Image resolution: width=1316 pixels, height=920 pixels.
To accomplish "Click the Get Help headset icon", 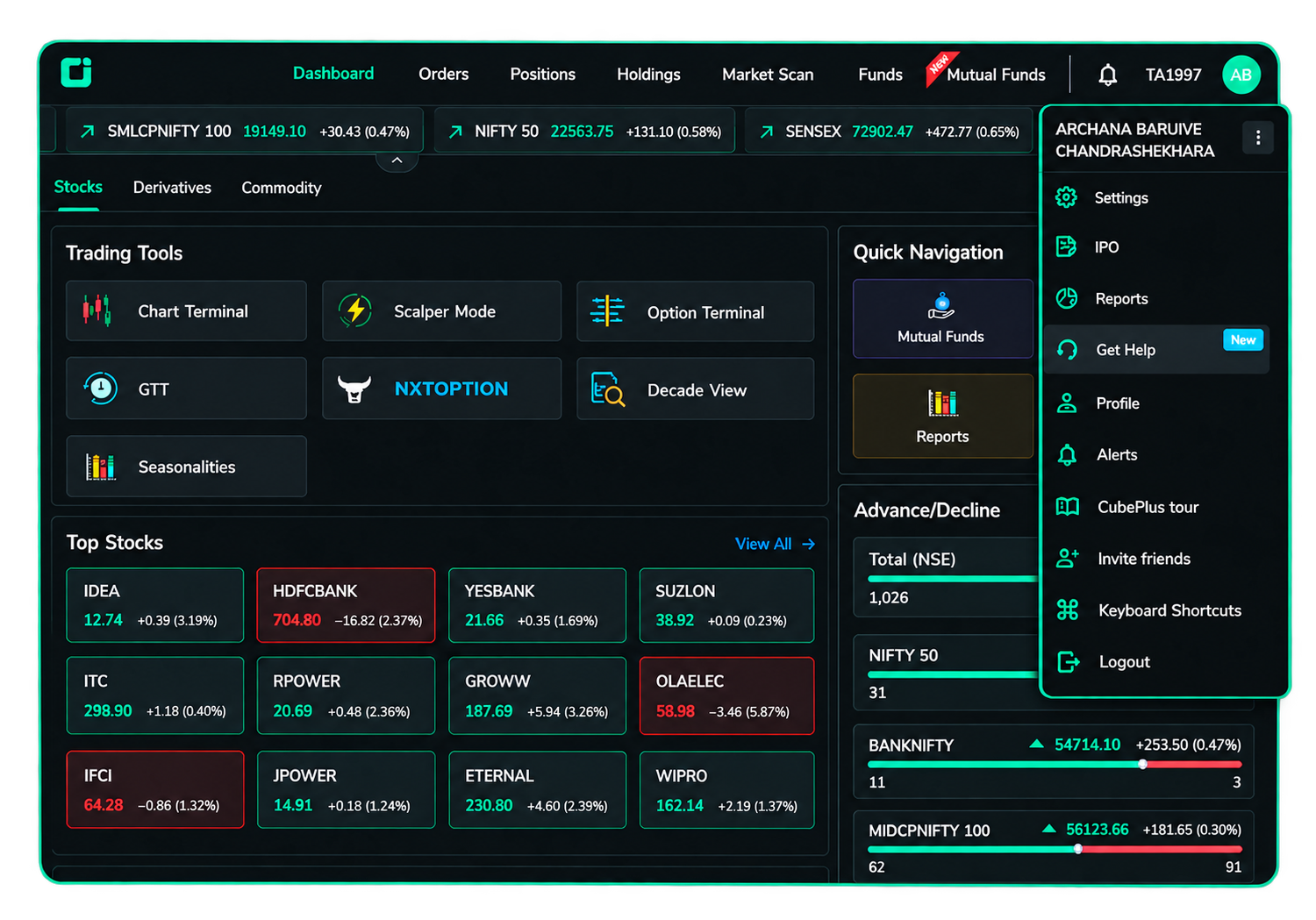I will (1067, 350).
